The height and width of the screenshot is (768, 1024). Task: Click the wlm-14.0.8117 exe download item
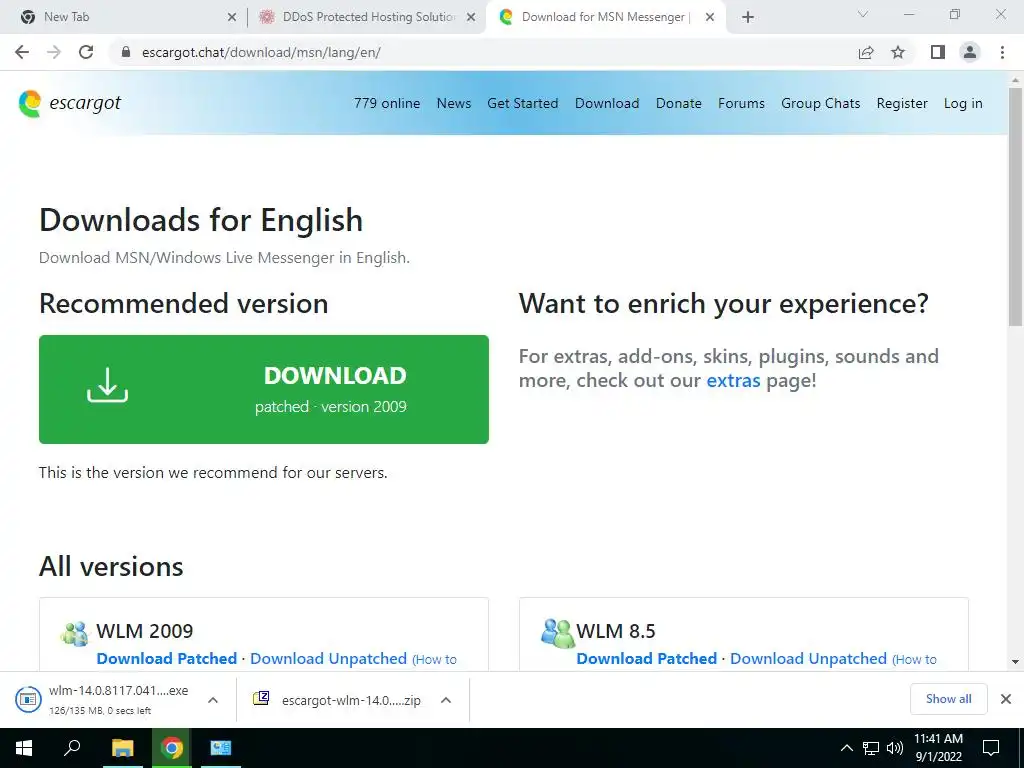(104, 699)
